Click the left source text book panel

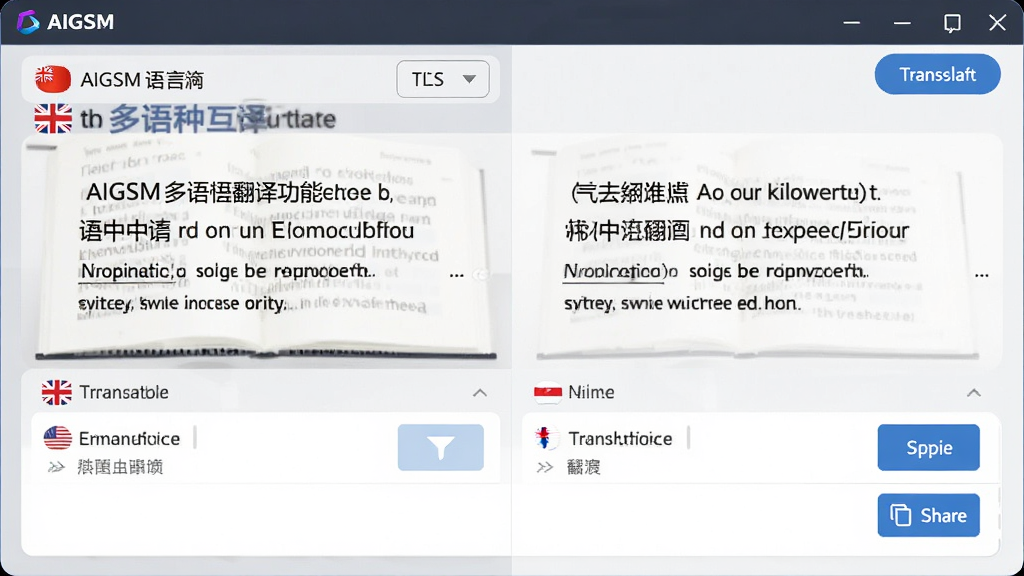click(266, 251)
